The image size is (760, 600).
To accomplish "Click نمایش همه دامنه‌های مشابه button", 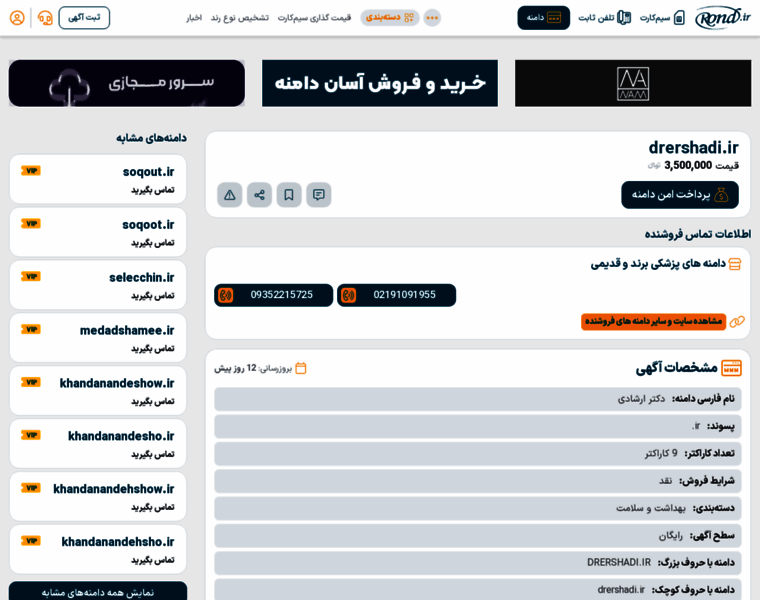I will coord(98,592).
